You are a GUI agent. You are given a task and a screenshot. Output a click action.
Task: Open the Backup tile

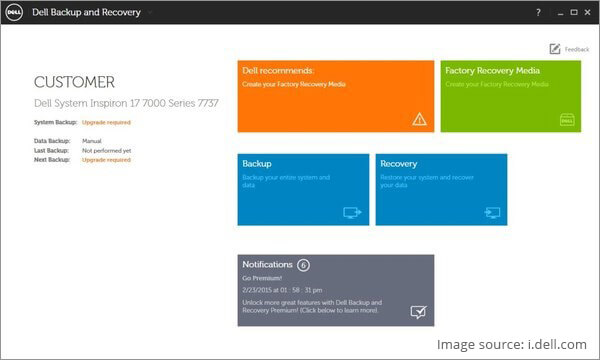click(x=303, y=189)
